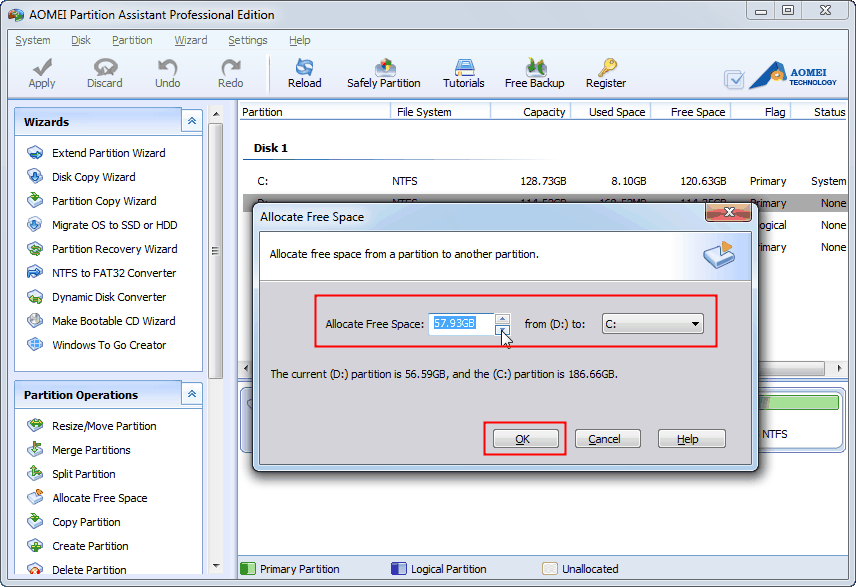Screen dimensions: 856x587
Task: Click the Free Backup icon
Action: pyautogui.click(x=535, y=68)
